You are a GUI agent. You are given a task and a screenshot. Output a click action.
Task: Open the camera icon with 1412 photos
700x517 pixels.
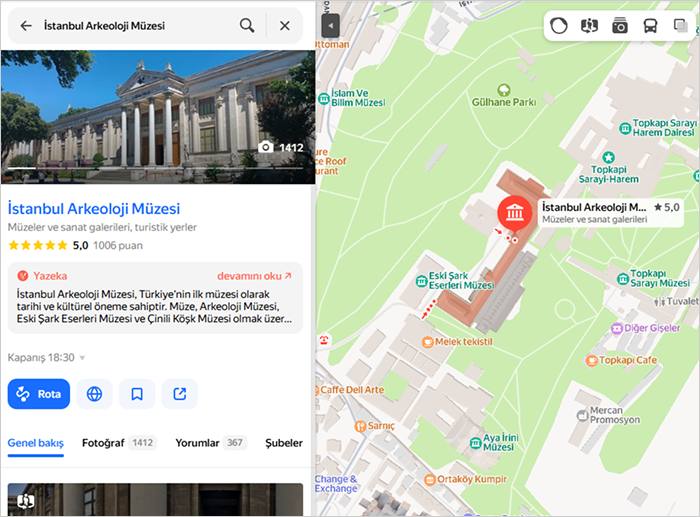(266, 147)
